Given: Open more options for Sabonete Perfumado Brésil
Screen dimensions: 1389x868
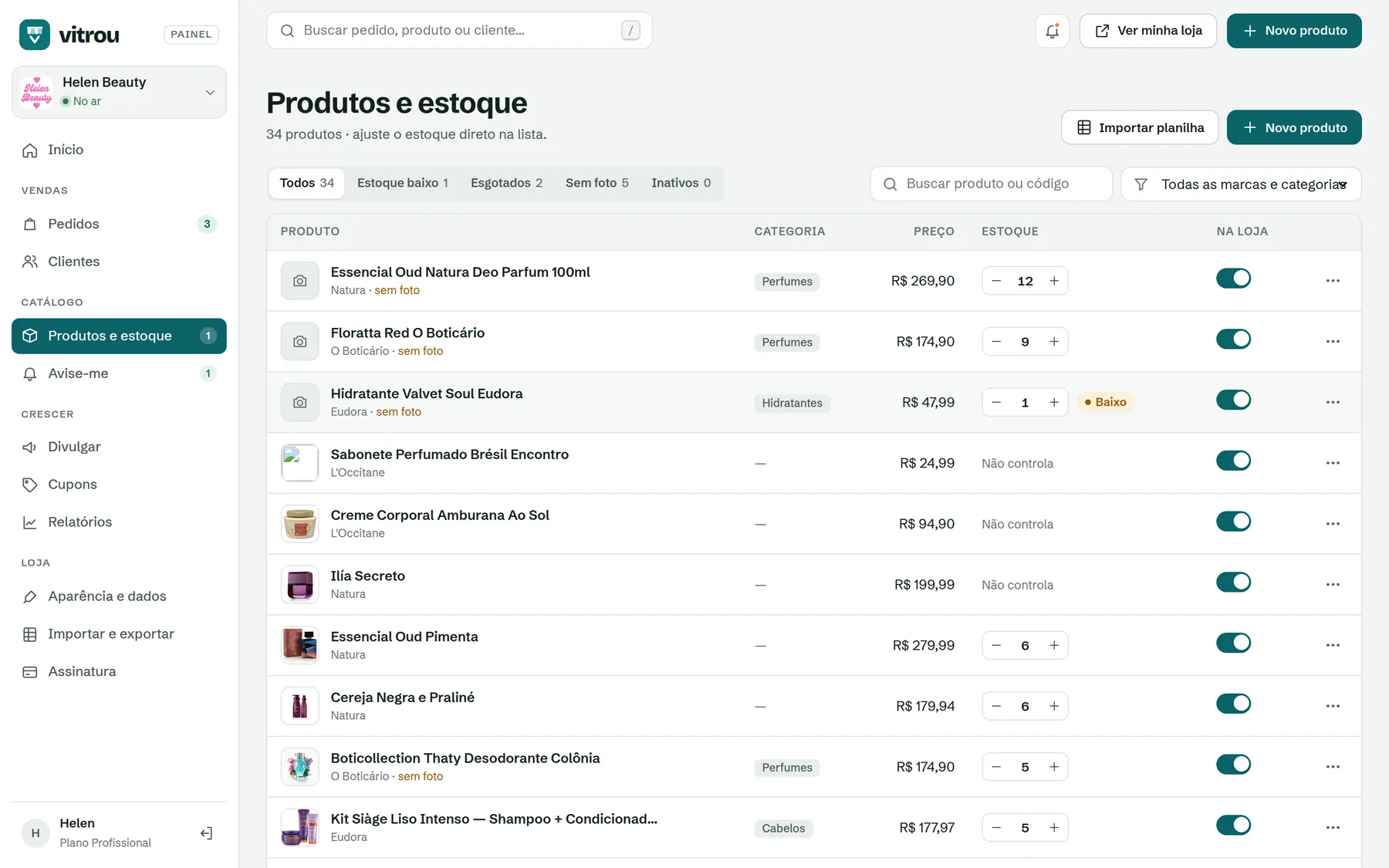Looking at the screenshot, I should tap(1333, 463).
